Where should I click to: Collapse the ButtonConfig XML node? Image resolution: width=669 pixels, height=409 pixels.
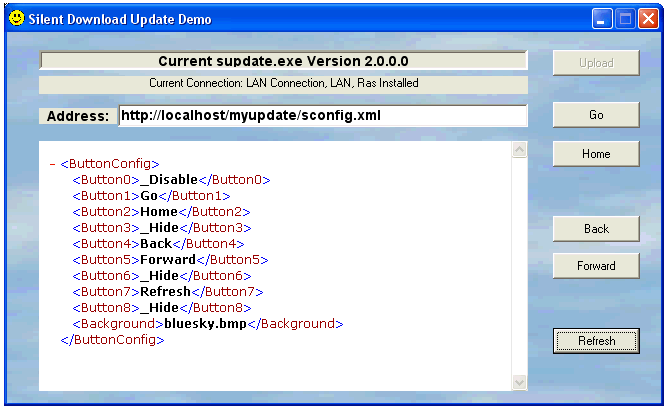52,164
